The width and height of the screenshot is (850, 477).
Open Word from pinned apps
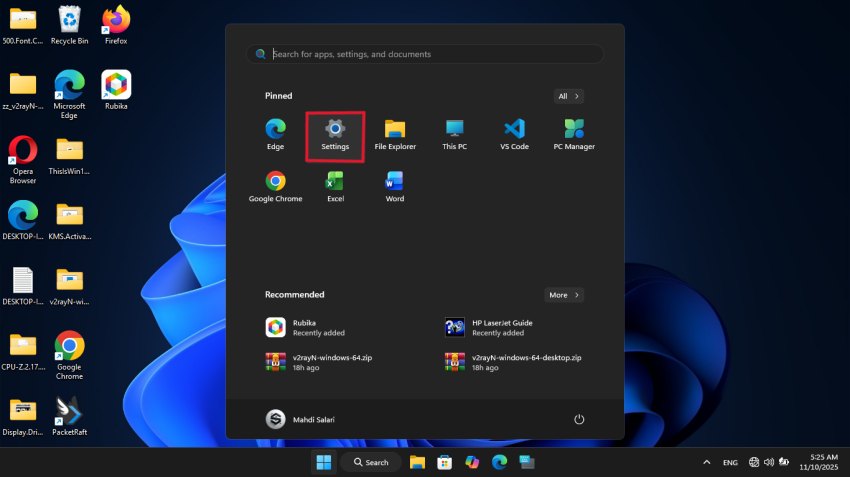[x=395, y=186]
